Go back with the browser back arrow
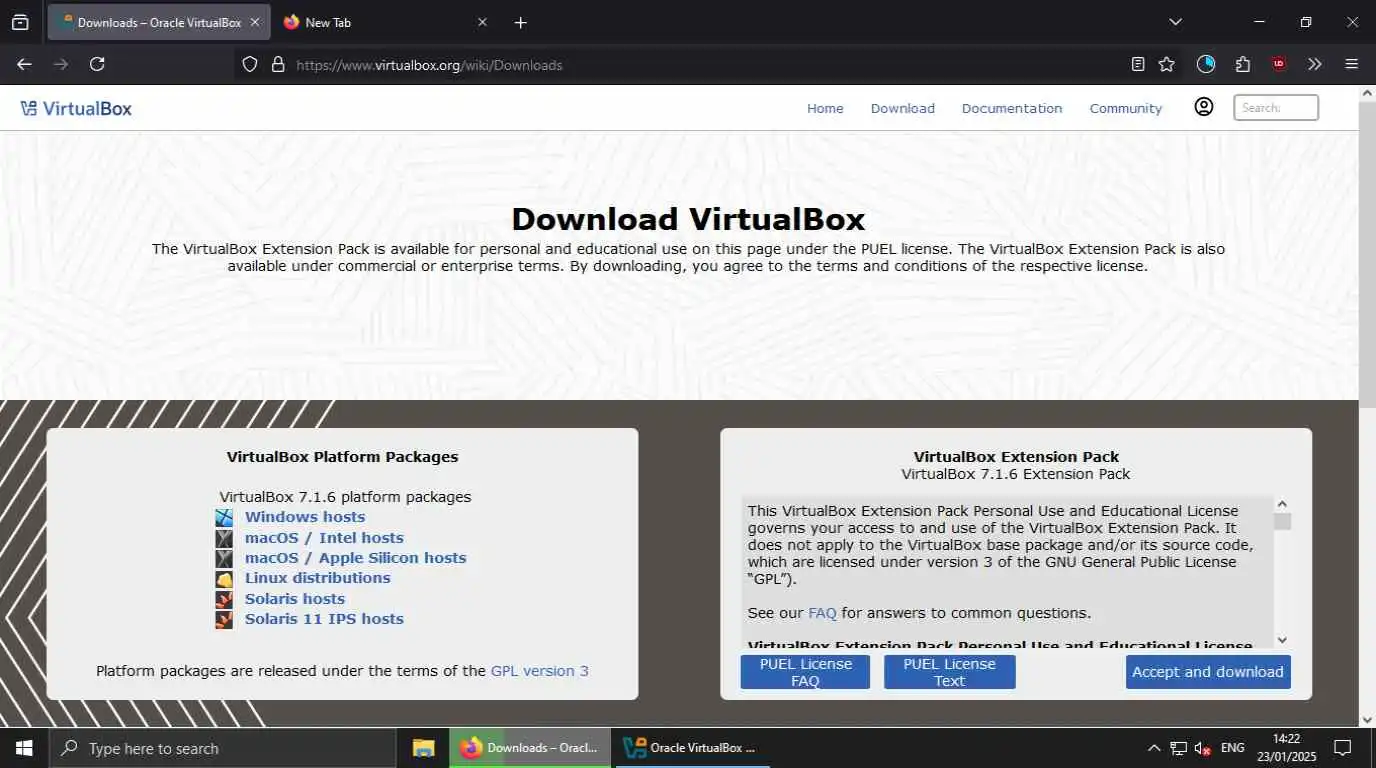 [24, 64]
